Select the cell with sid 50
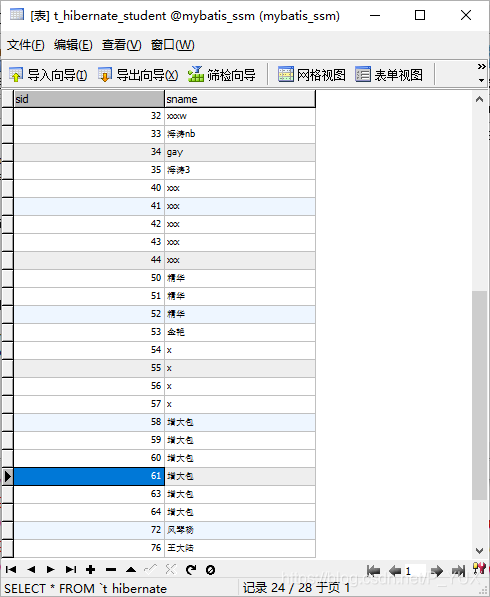 click(89, 278)
